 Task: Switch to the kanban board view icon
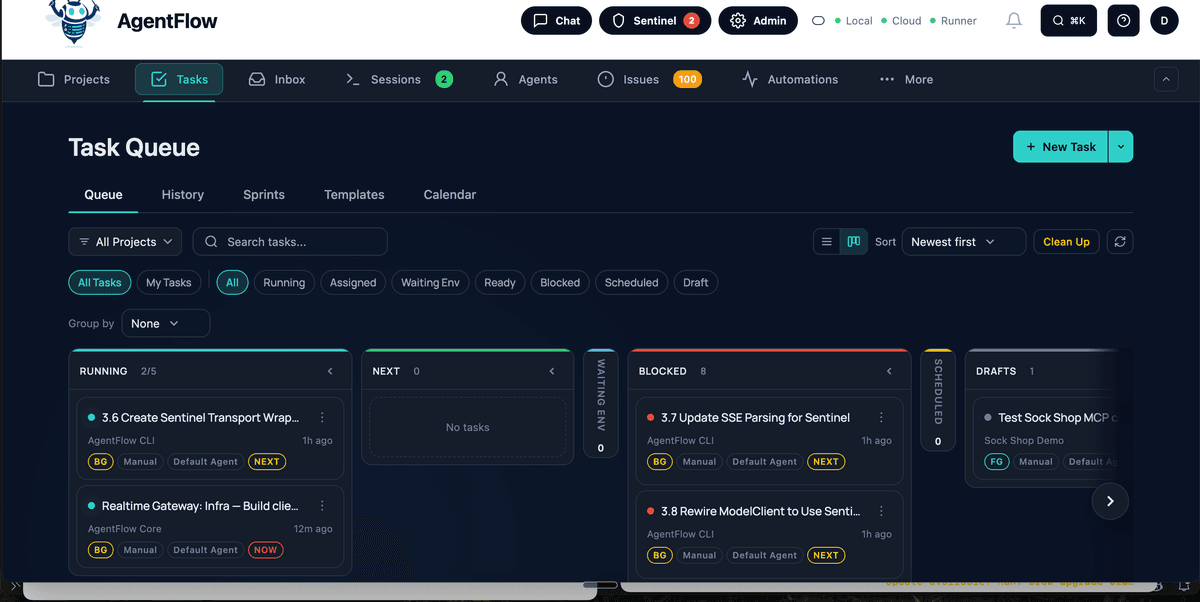click(853, 241)
